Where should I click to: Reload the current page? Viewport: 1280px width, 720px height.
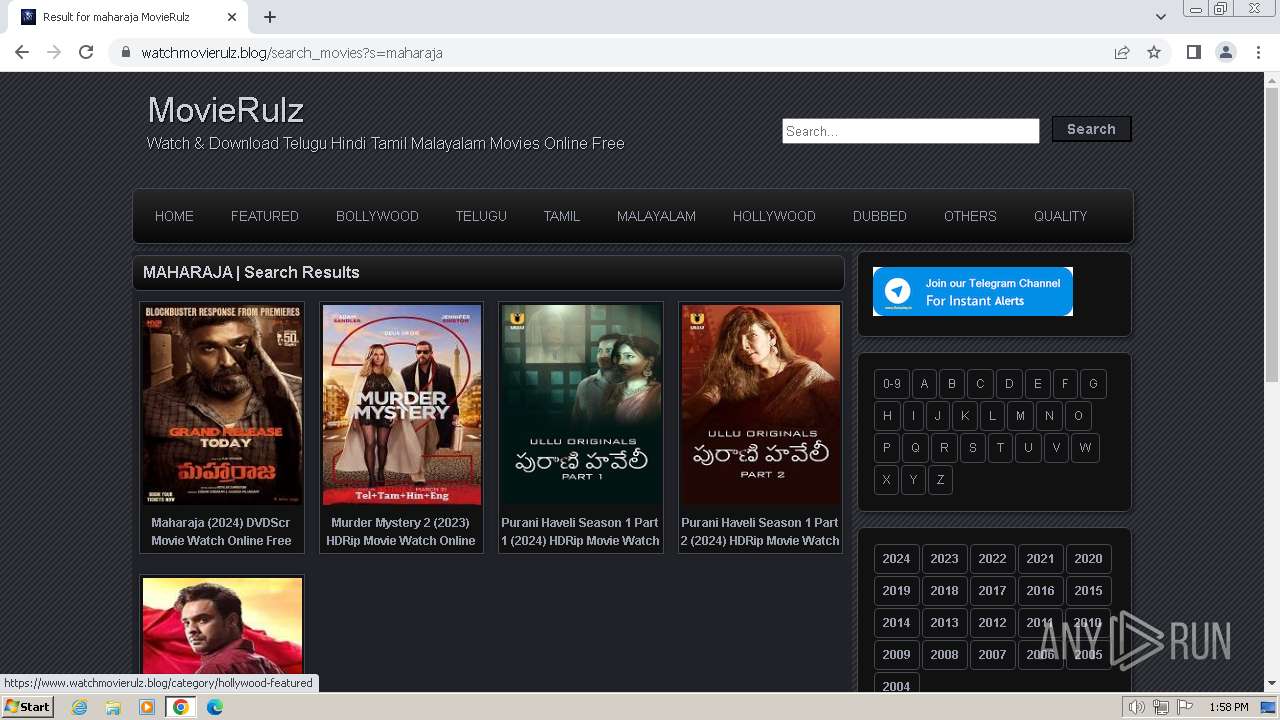pyautogui.click(x=86, y=52)
